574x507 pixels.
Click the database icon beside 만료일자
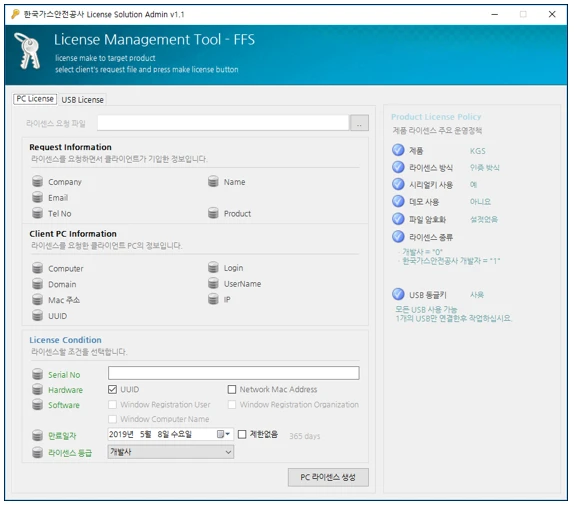point(38,435)
